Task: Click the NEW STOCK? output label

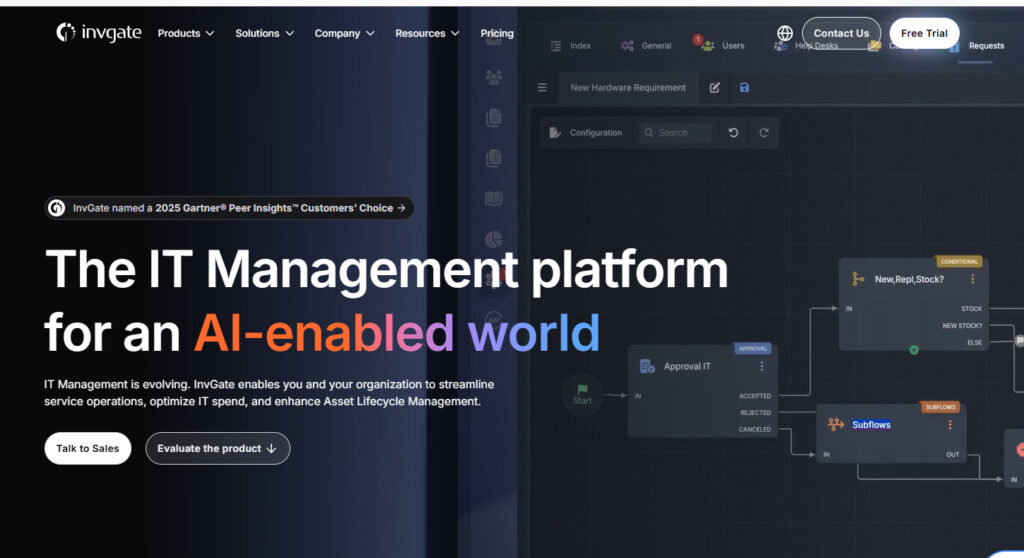Action: click(962, 325)
